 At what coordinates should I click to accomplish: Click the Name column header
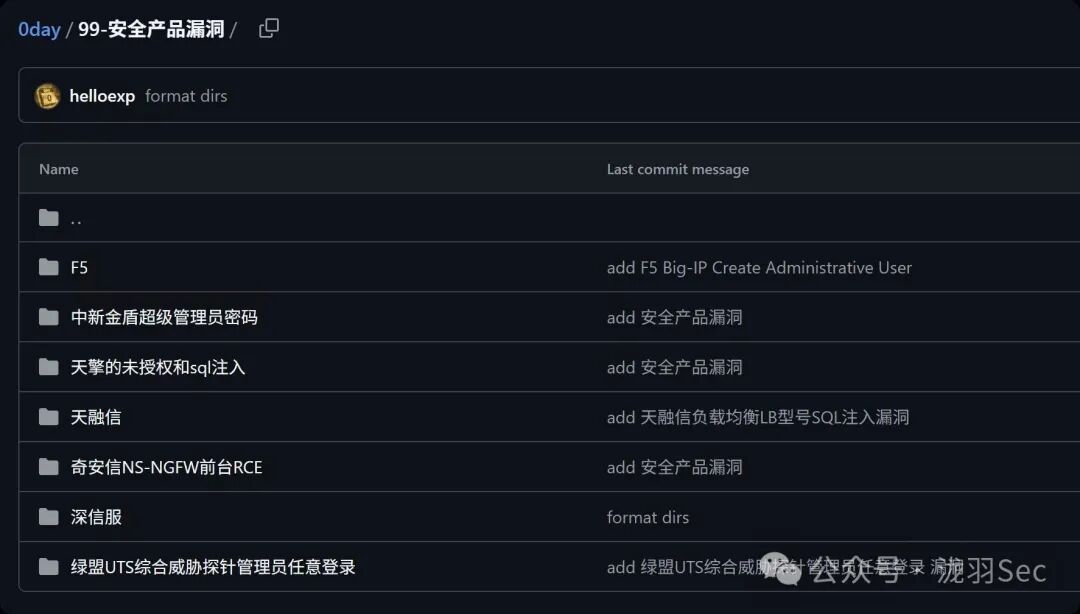[58, 169]
